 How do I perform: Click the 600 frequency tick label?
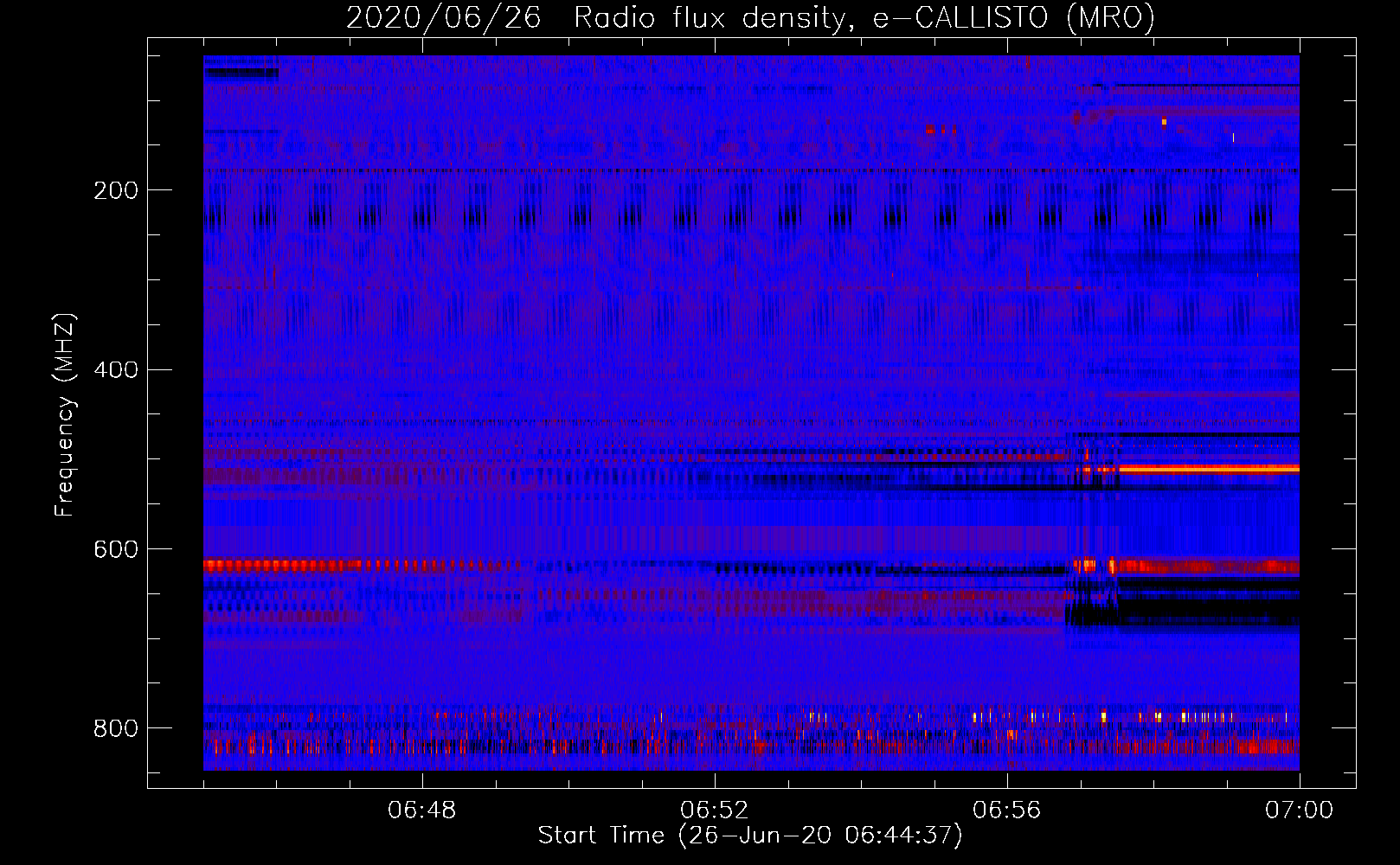click(116, 550)
